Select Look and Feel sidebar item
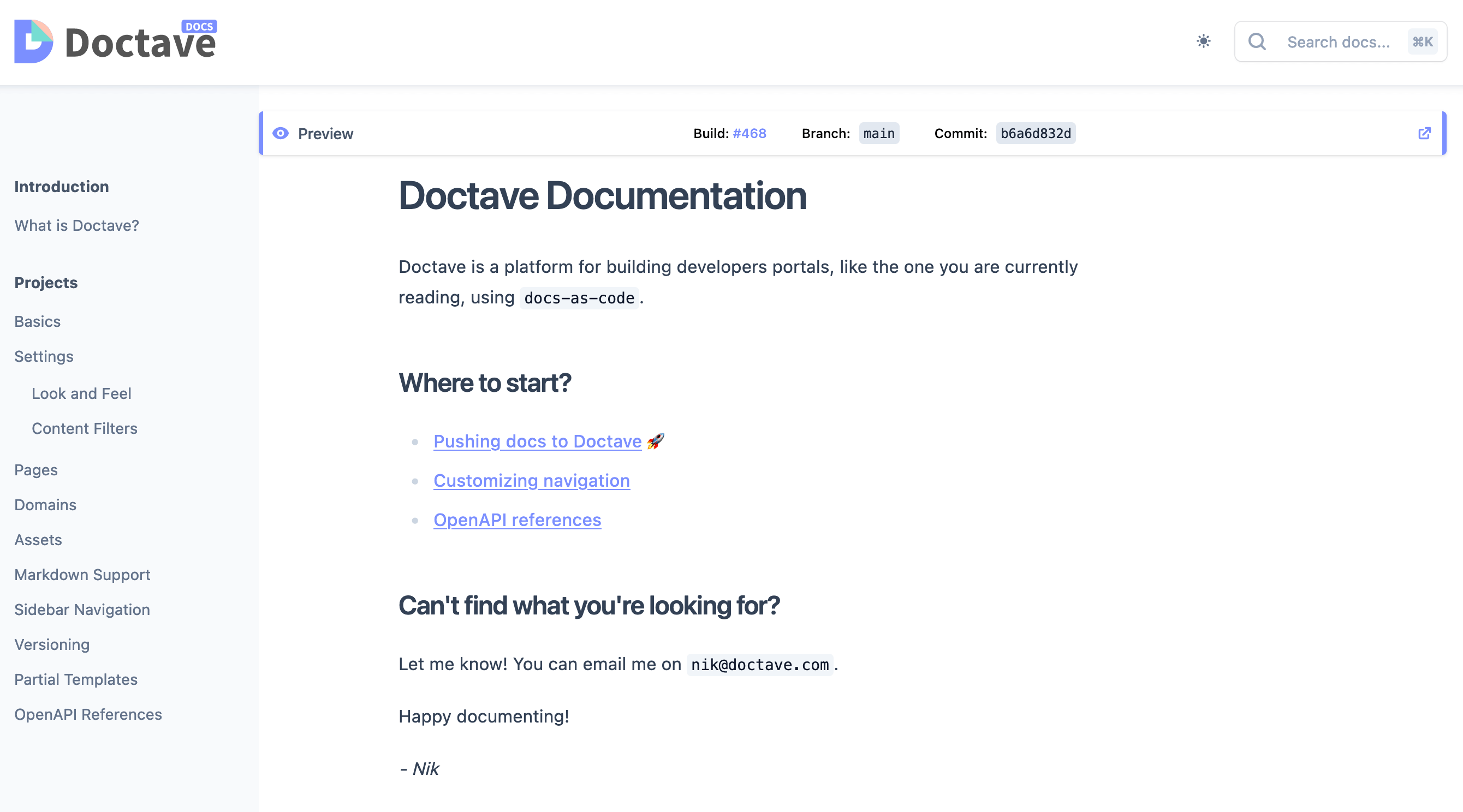The image size is (1463, 812). (82, 393)
